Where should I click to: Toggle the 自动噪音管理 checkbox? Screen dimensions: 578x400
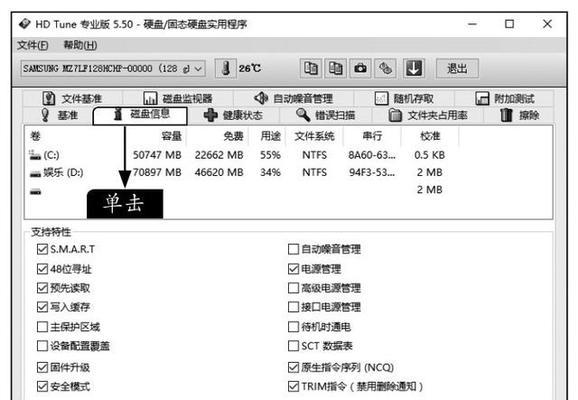(293, 249)
